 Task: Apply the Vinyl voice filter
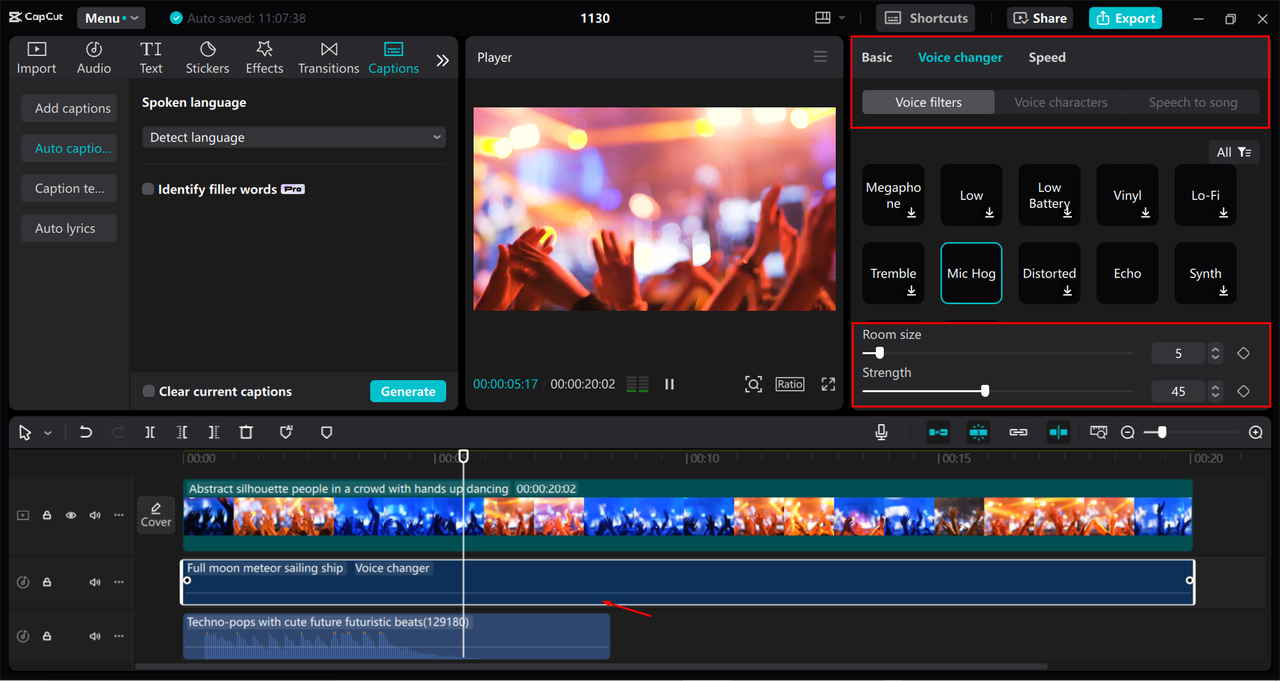[x=1127, y=195]
